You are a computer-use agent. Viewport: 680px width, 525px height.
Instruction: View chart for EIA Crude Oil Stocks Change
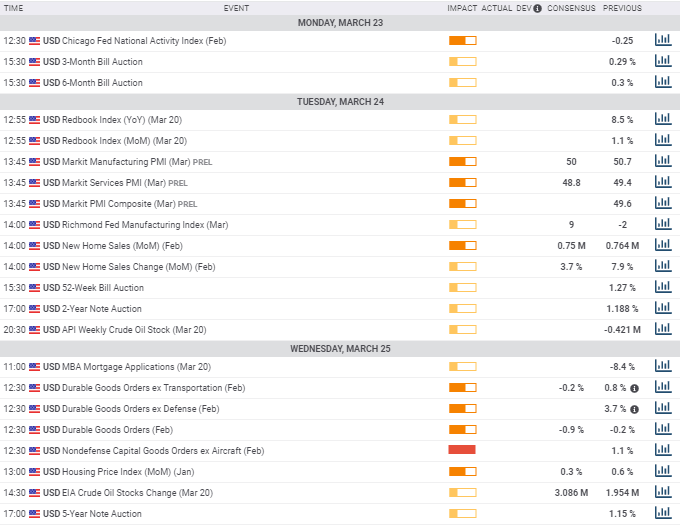point(662,492)
